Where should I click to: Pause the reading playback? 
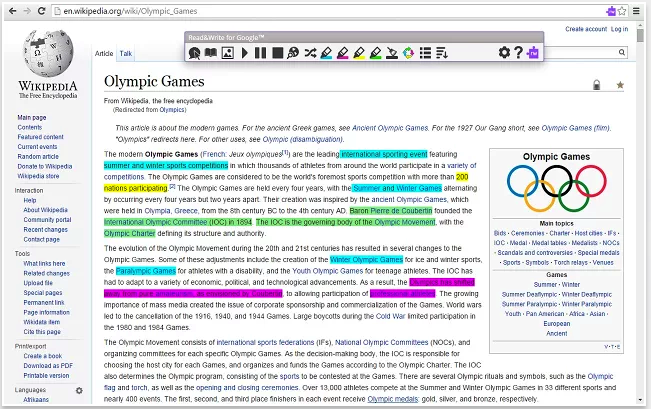click(x=260, y=53)
